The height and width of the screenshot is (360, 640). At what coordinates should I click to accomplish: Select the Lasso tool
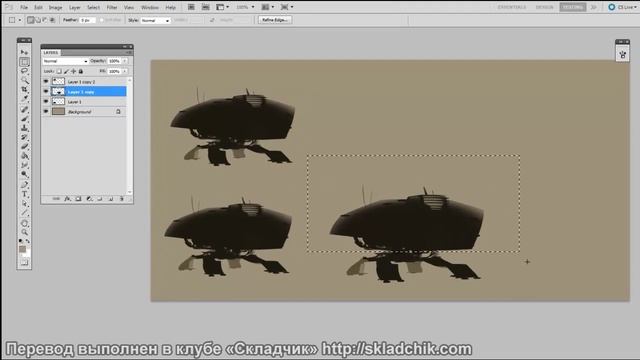[x=24, y=71]
